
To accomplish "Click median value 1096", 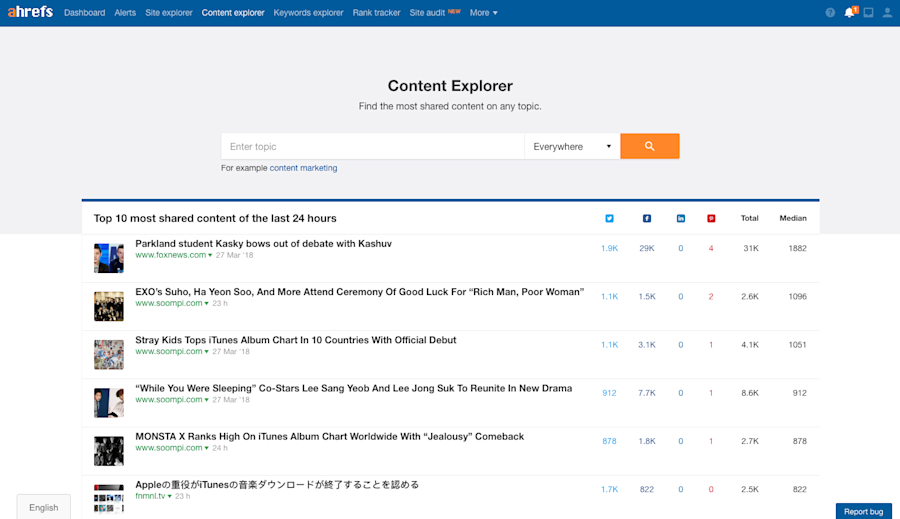I will (797, 297).
